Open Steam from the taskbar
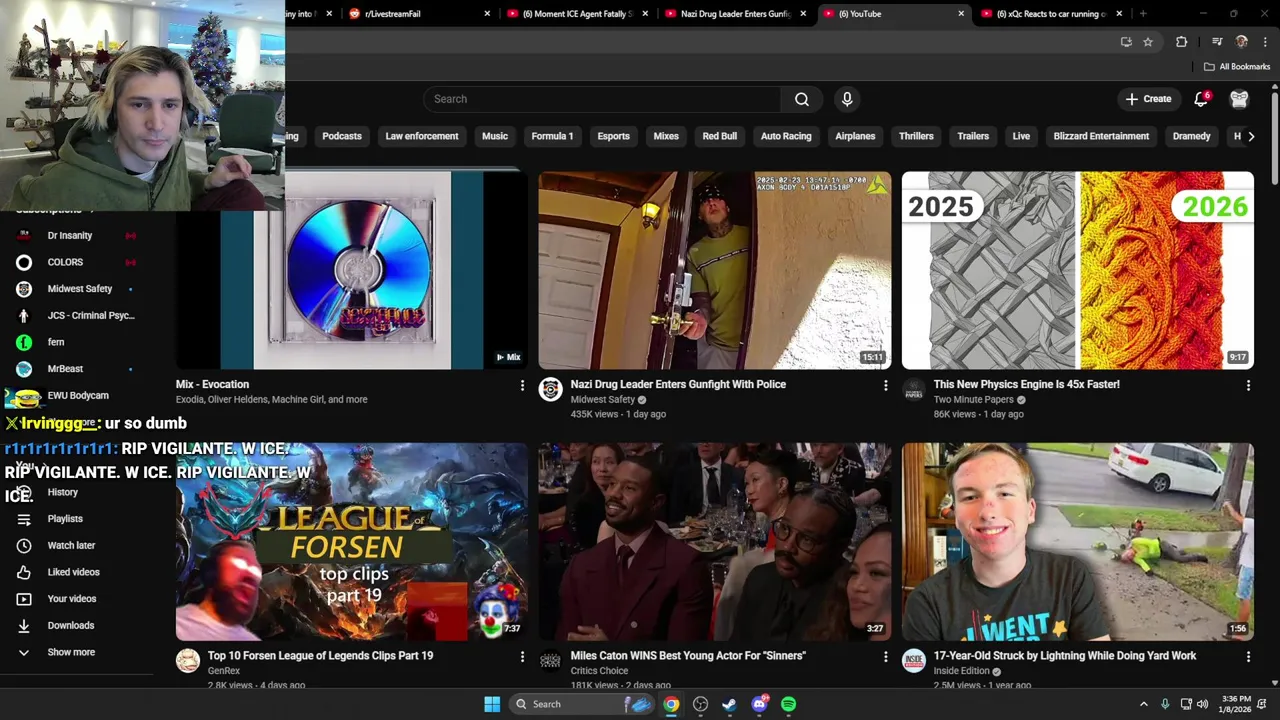The height and width of the screenshot is (720, 1280). [x=730, y=704]
